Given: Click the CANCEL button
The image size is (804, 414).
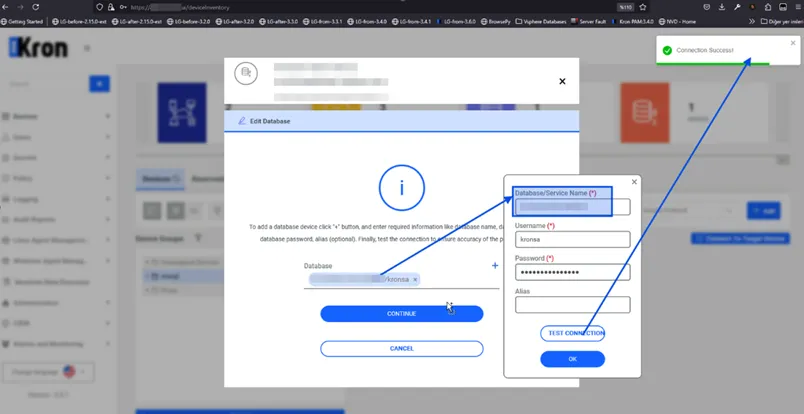Looking at the screenshot, I should pos(401,348).
